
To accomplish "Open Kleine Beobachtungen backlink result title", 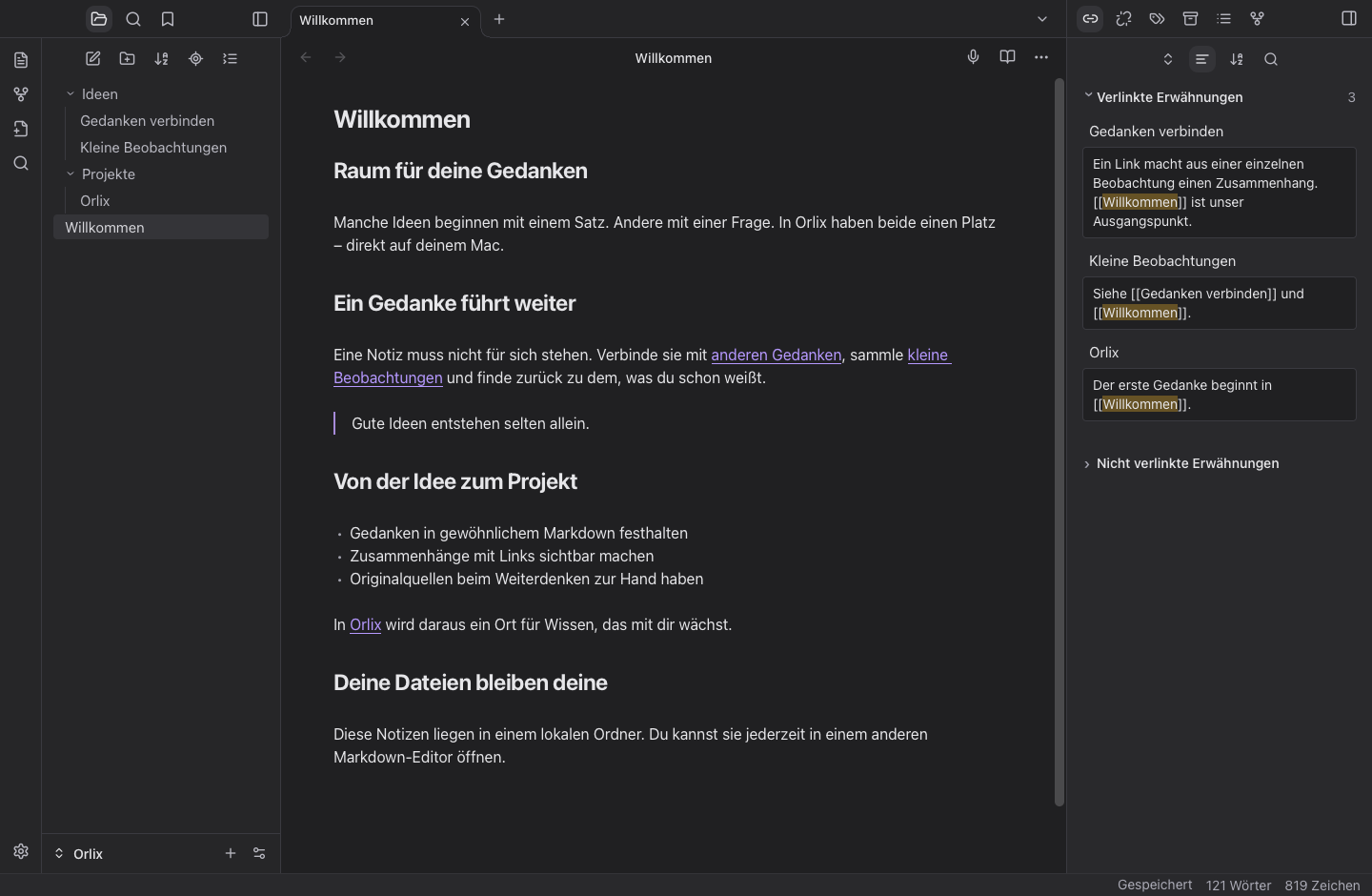I will [x=1162, y=261].
